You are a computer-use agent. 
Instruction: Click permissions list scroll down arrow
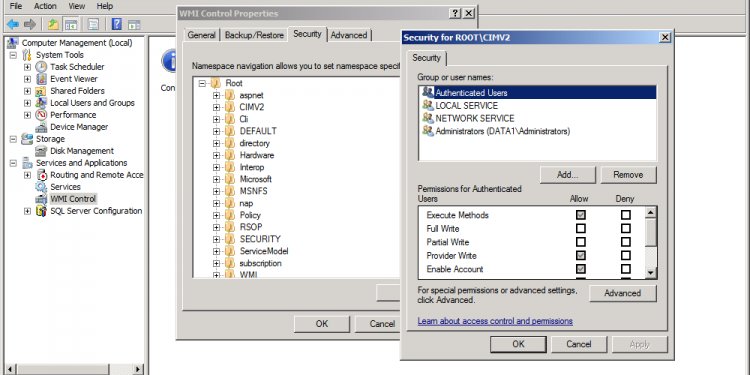pos(651,273)
